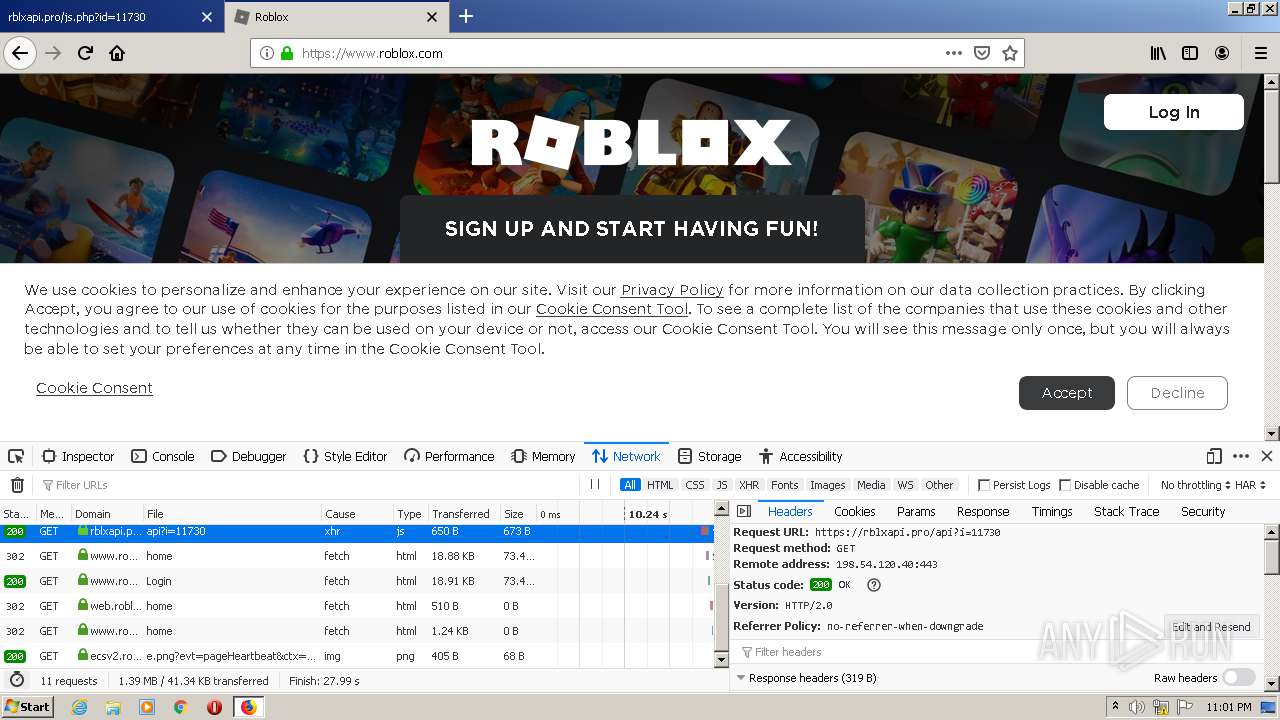Enable the Persist Logs checkbox

[x=984, y=485]
